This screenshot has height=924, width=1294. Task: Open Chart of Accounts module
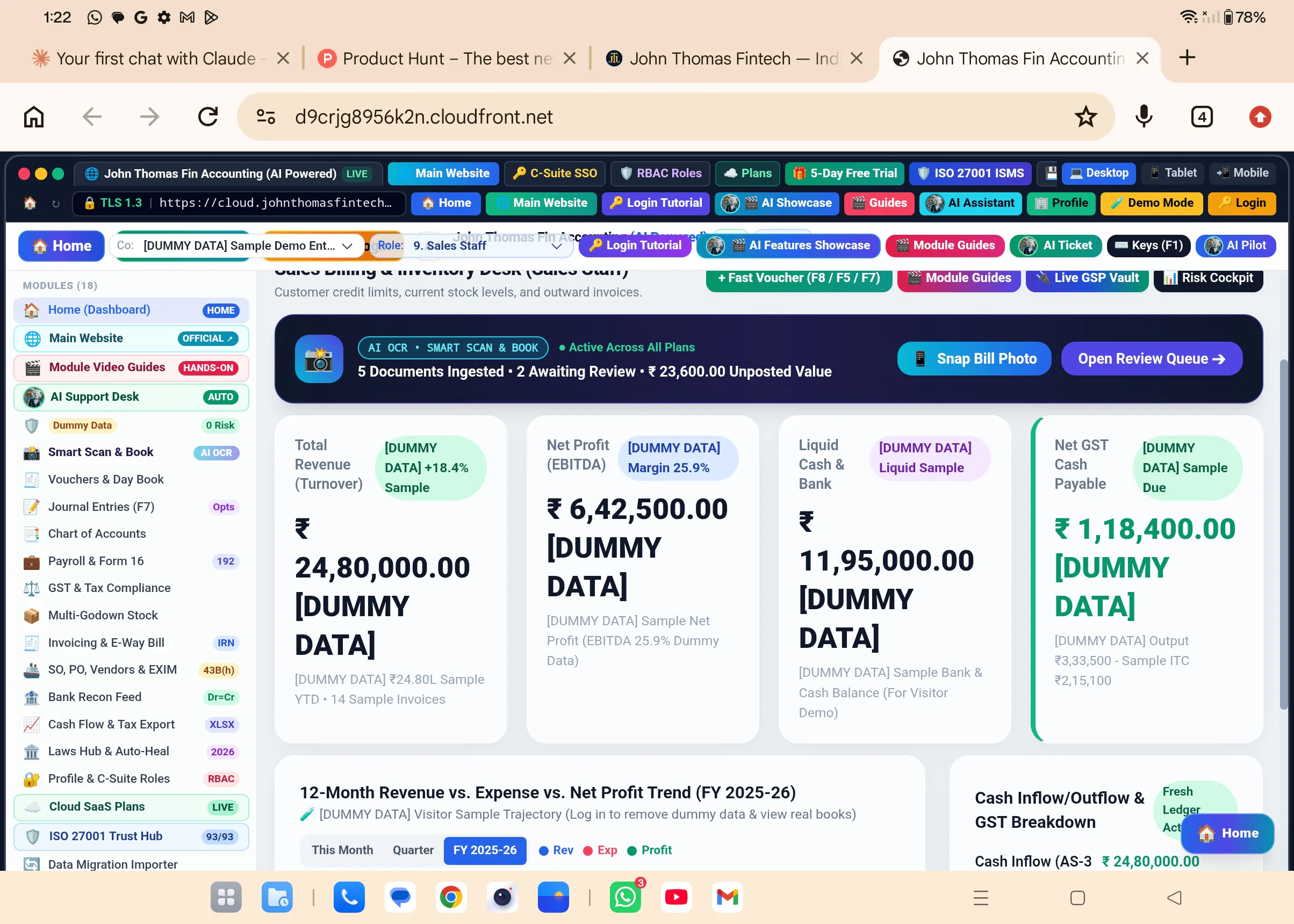point(131,533)
